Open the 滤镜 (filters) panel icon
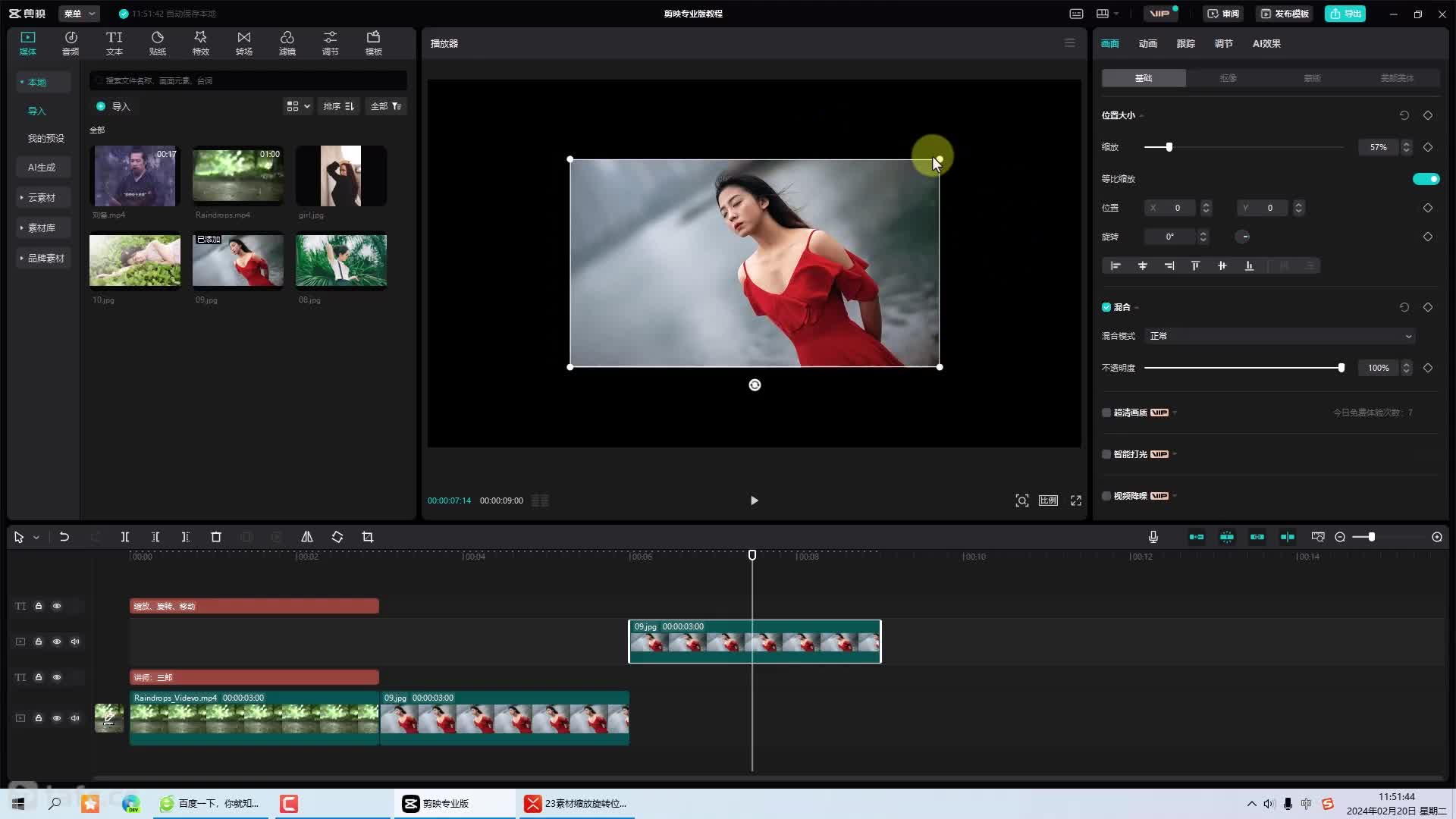 (287, 43)
